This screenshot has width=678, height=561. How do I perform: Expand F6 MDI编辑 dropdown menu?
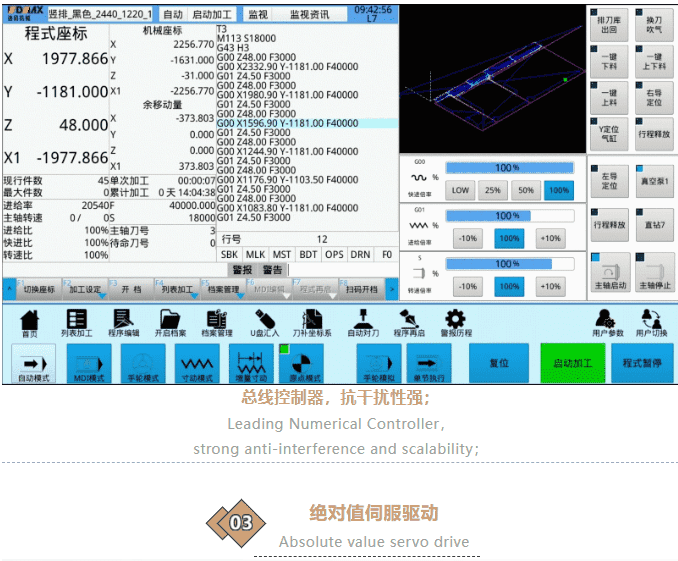click(269, 289)
